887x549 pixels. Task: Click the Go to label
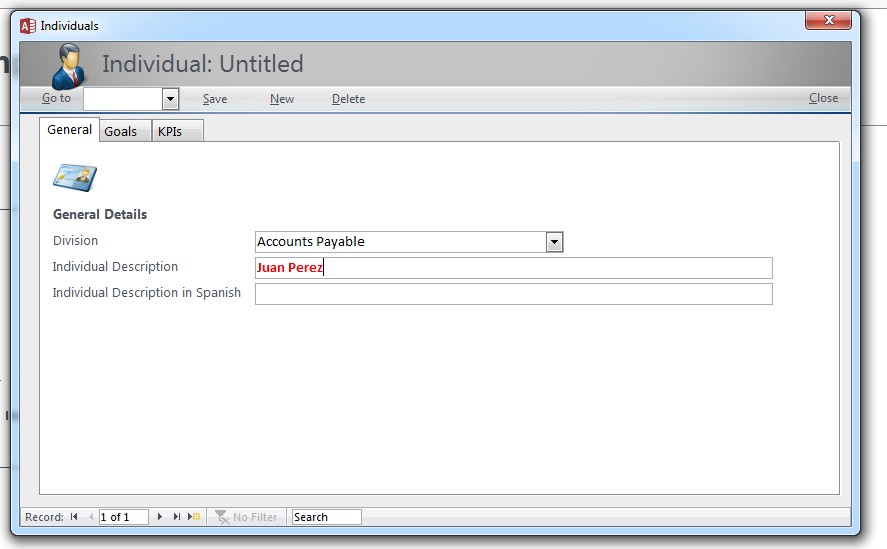click(56, 98)
